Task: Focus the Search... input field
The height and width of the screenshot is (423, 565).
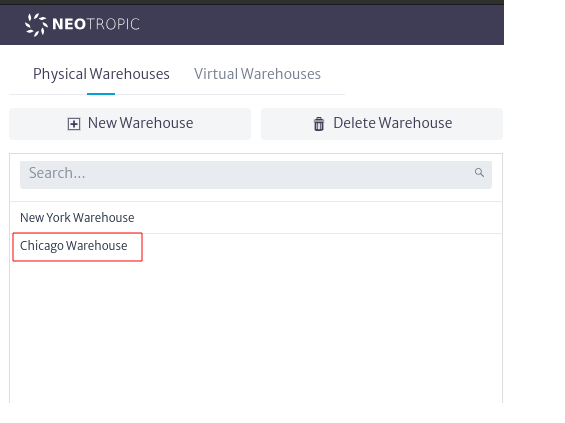Action: [256, 175]
